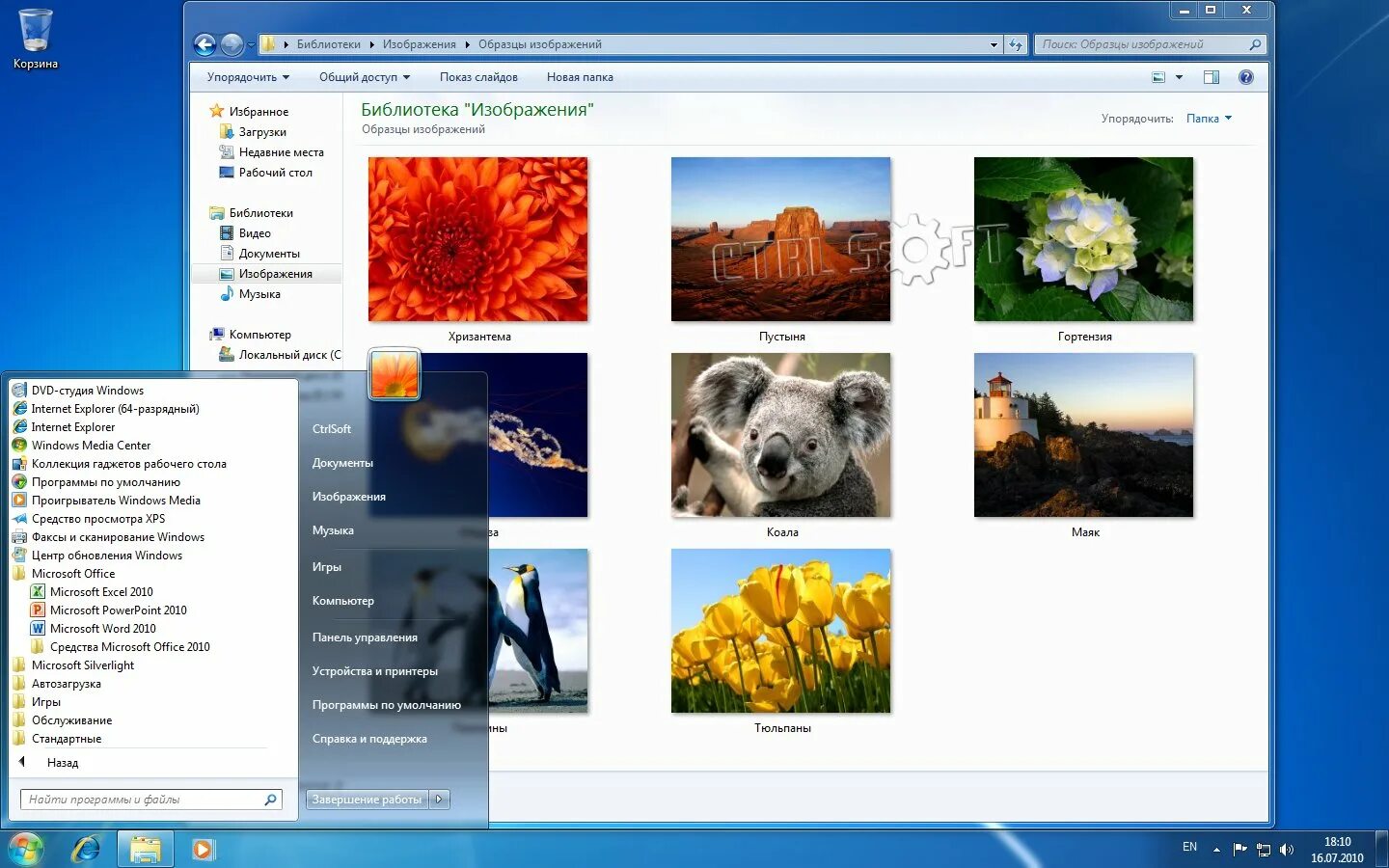Click the Windows Start orb button

tap(26, 849)
